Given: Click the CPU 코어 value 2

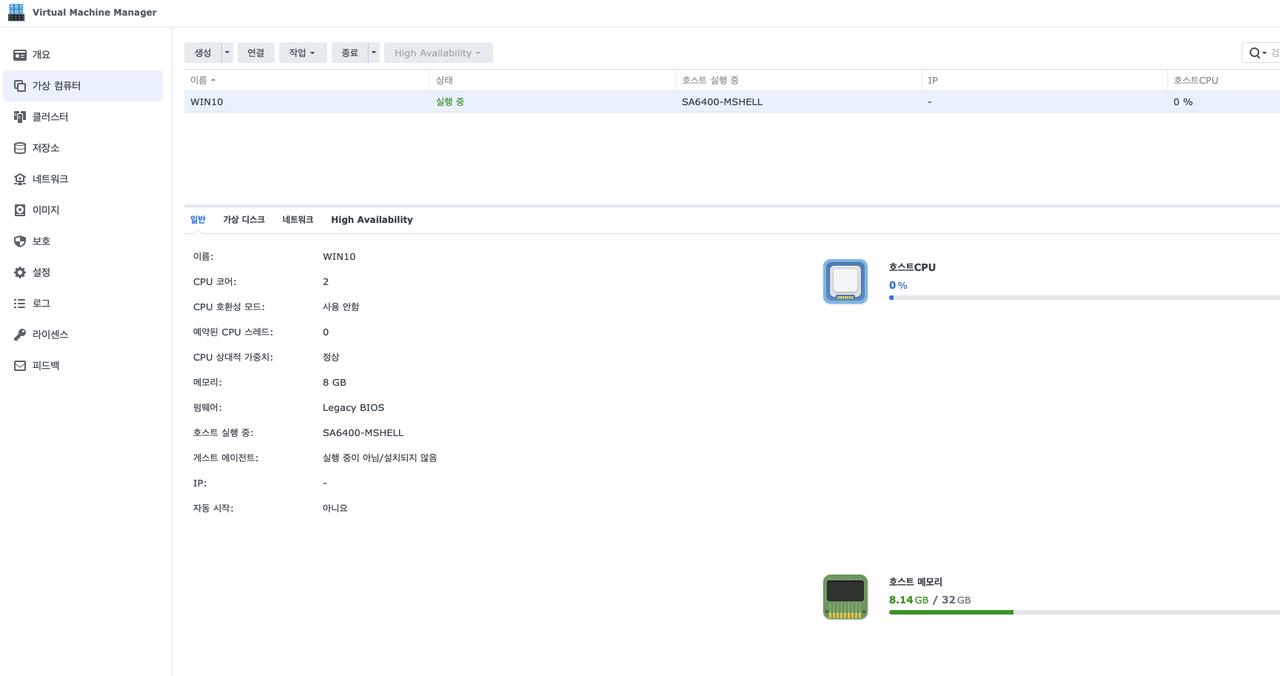Looking at the screenshot, I should (x=326, y=282).
